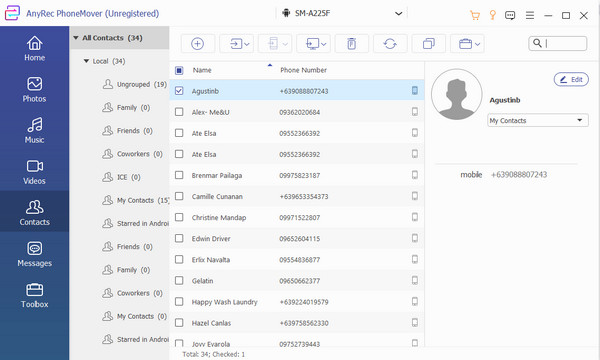Open the SM-A225F device dropdown
600x360 pixels.
click(342, 13)
